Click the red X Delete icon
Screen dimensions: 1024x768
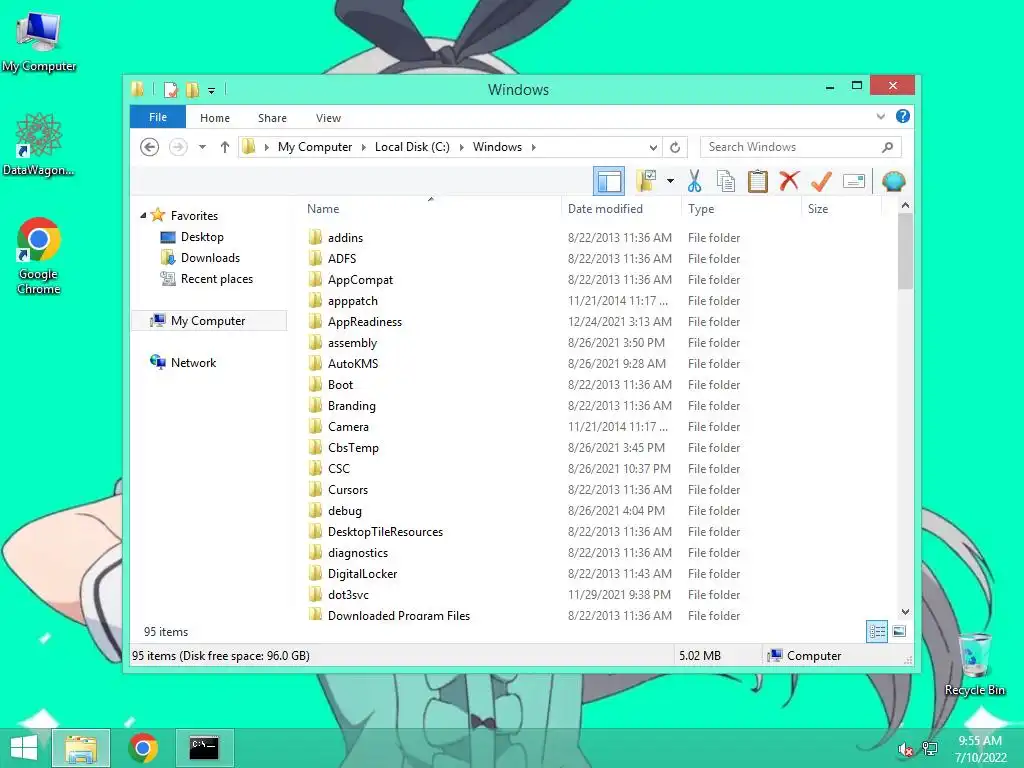tap(789, 181)
